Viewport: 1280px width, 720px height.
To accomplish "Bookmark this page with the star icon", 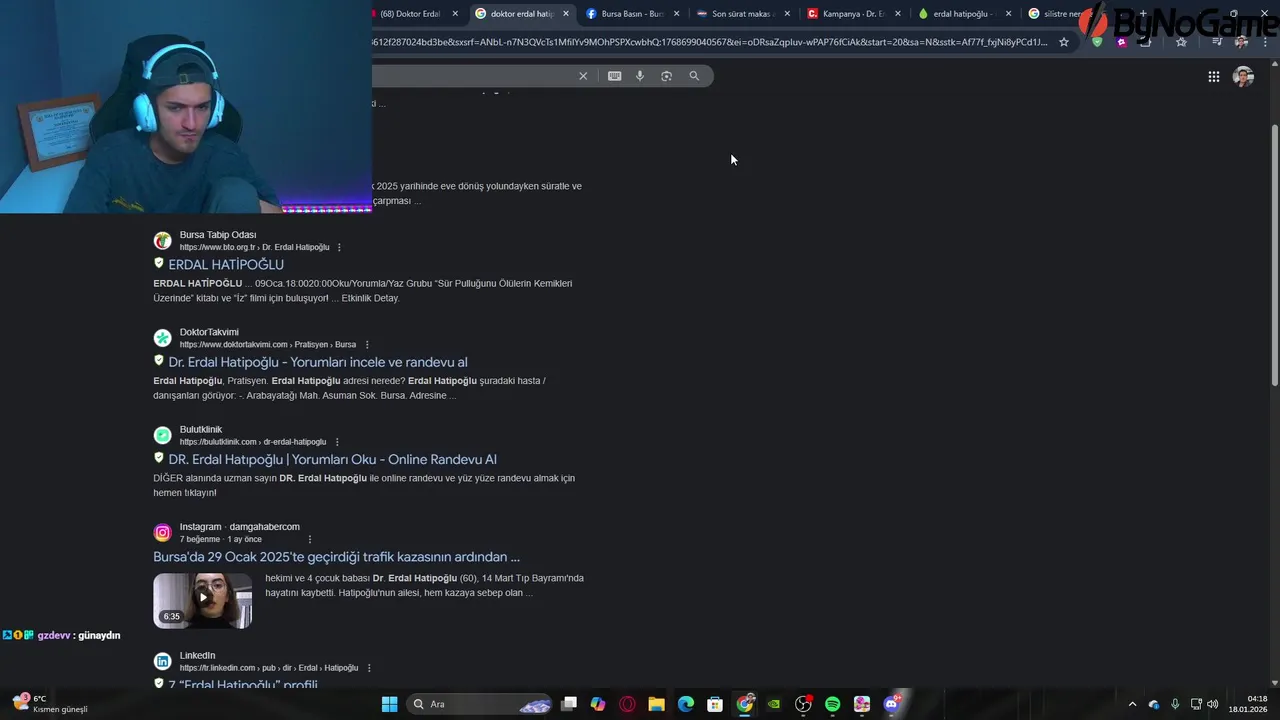I will tap(1064, 42).
